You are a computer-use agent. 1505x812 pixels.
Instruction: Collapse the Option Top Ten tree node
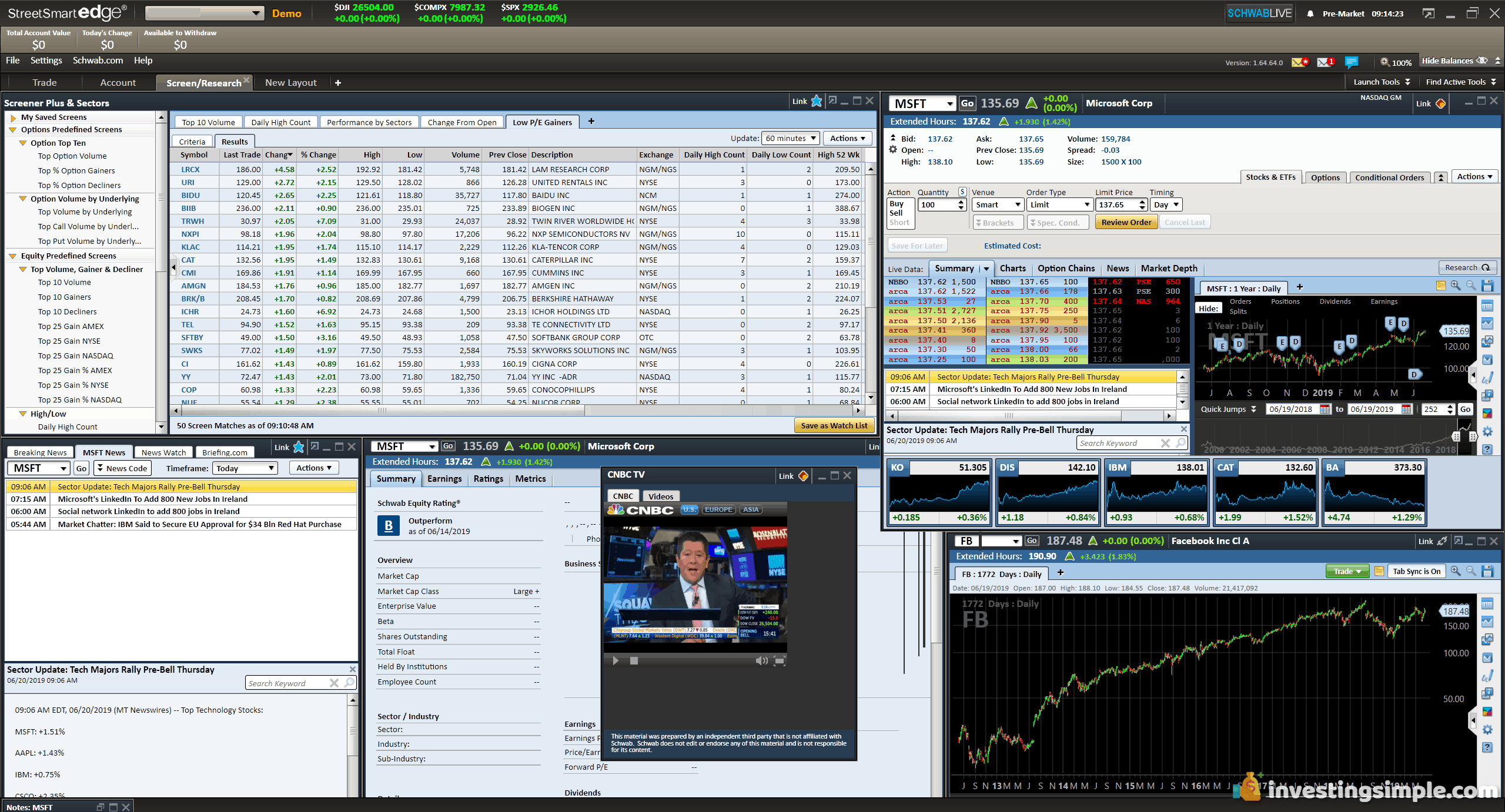[x=23, y=143]
